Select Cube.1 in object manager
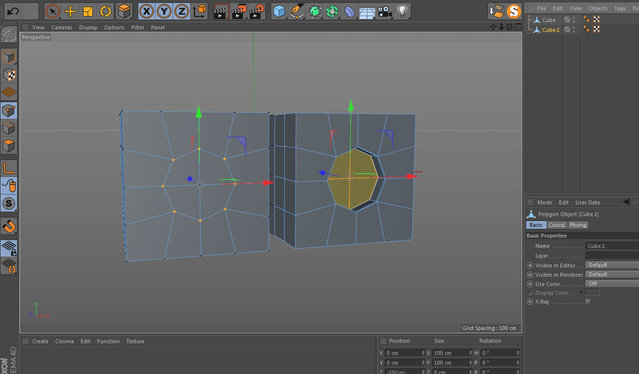 coord(551,30)
